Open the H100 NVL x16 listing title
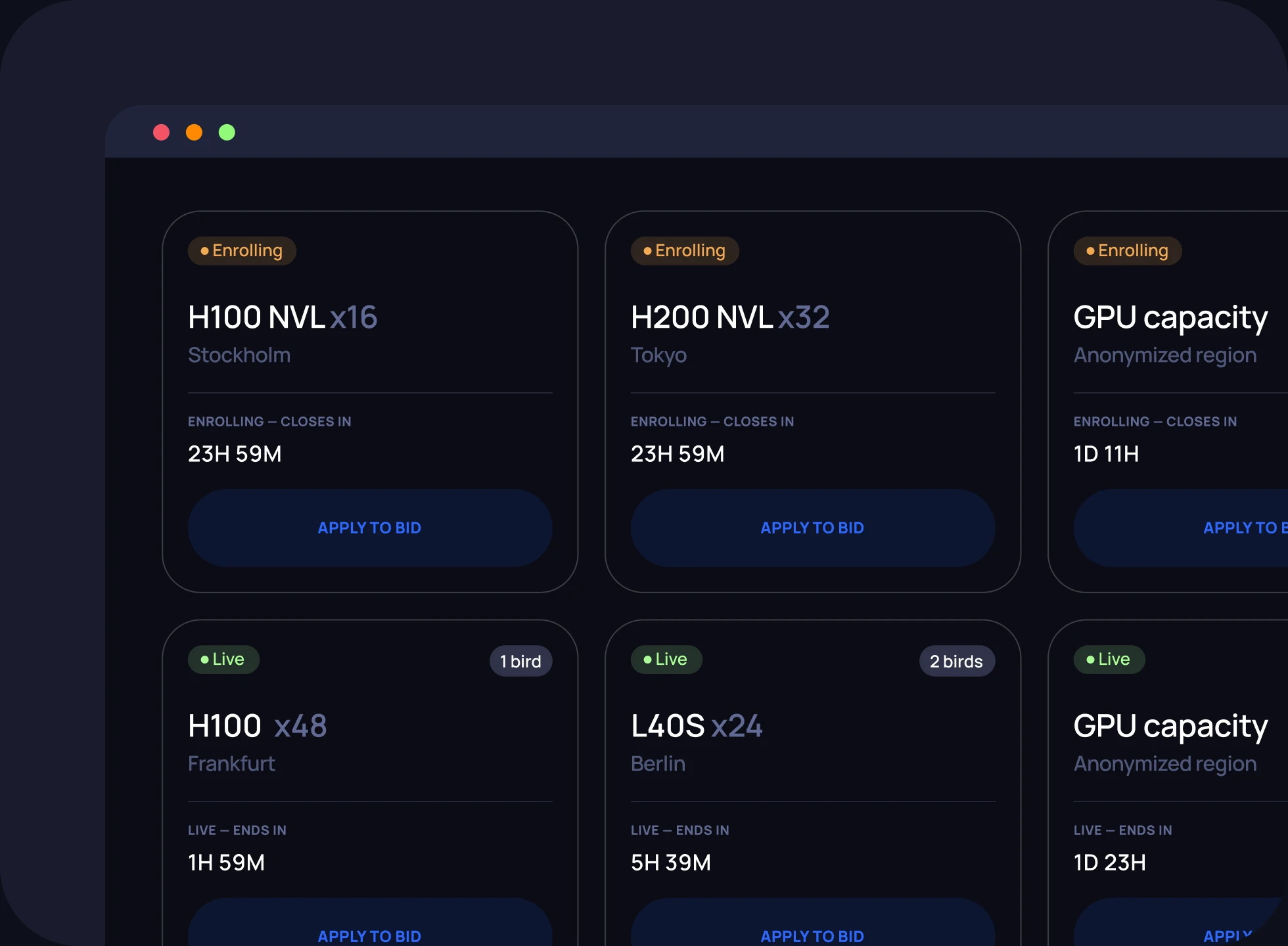This screenshot has height=946, width=1288. pos(283,317)
